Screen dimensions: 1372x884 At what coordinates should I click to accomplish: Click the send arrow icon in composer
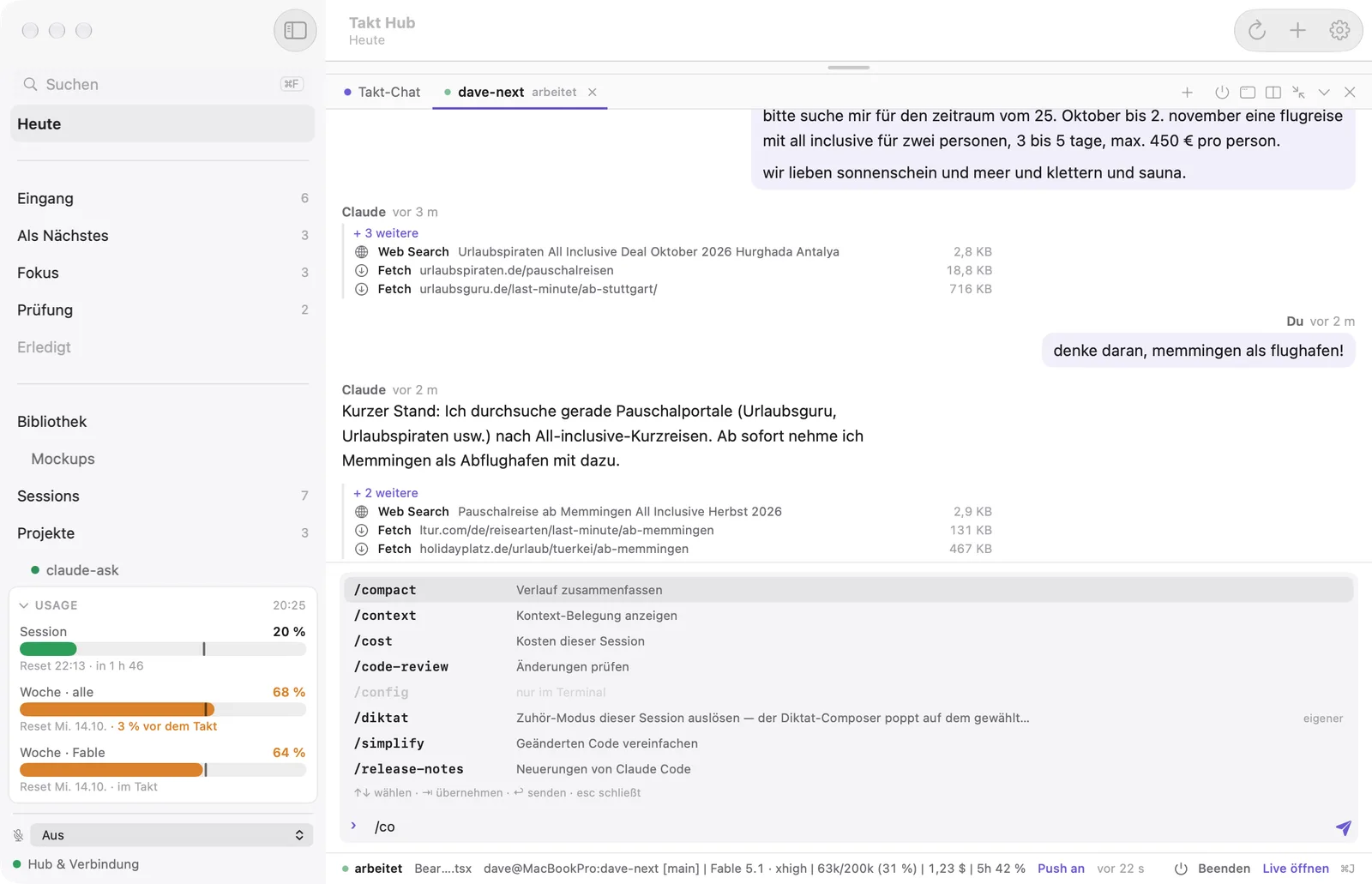(x=1343, y=827)
